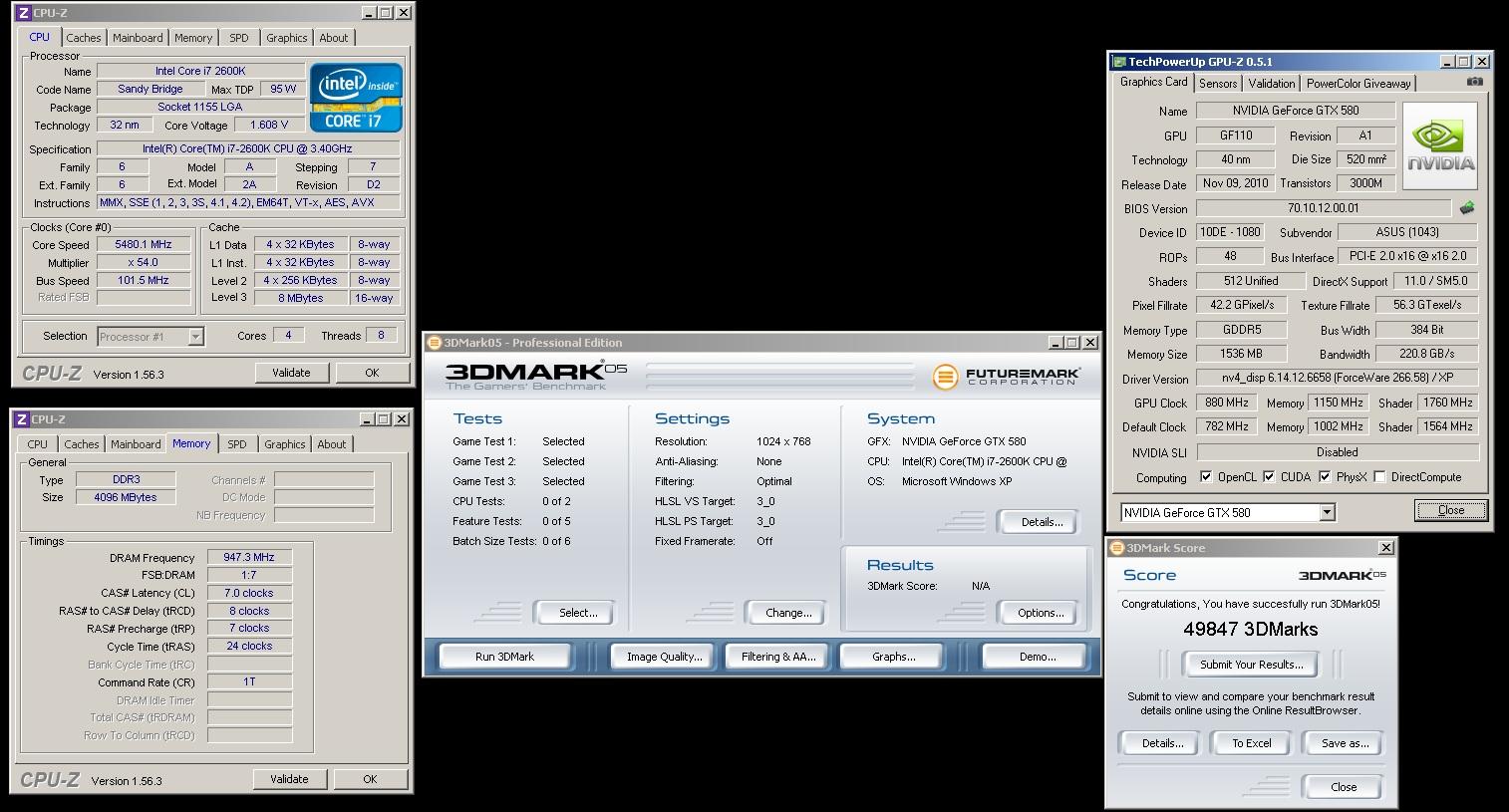Open the Graphs button in 3DMark05
This screenshot has height=812, width=1509.
(x=893, y=657)
